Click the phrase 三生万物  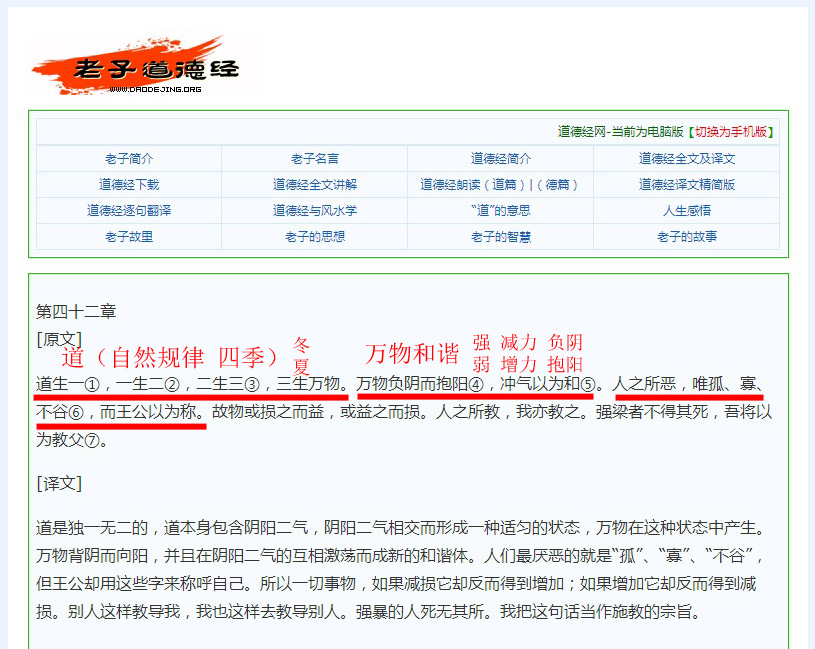click(x=308, y=384)
